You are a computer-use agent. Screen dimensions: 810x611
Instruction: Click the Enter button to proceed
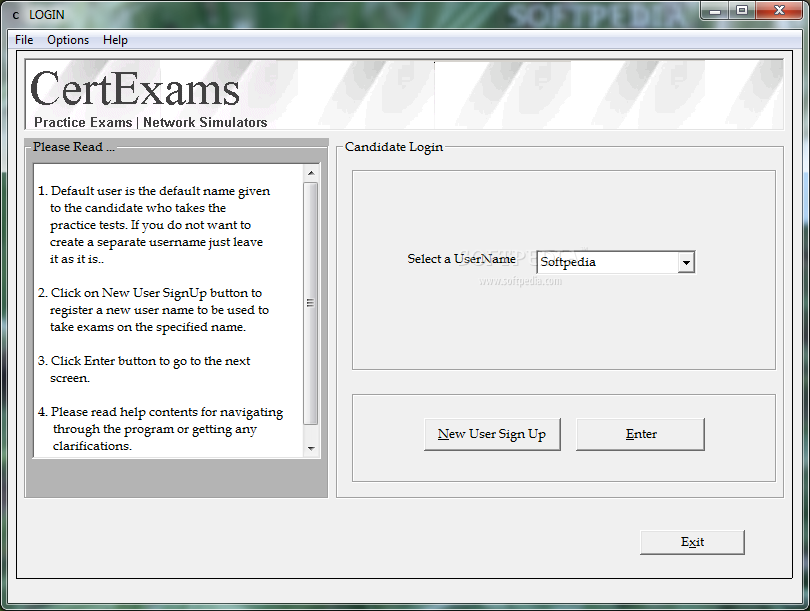(x=641, y=434)
